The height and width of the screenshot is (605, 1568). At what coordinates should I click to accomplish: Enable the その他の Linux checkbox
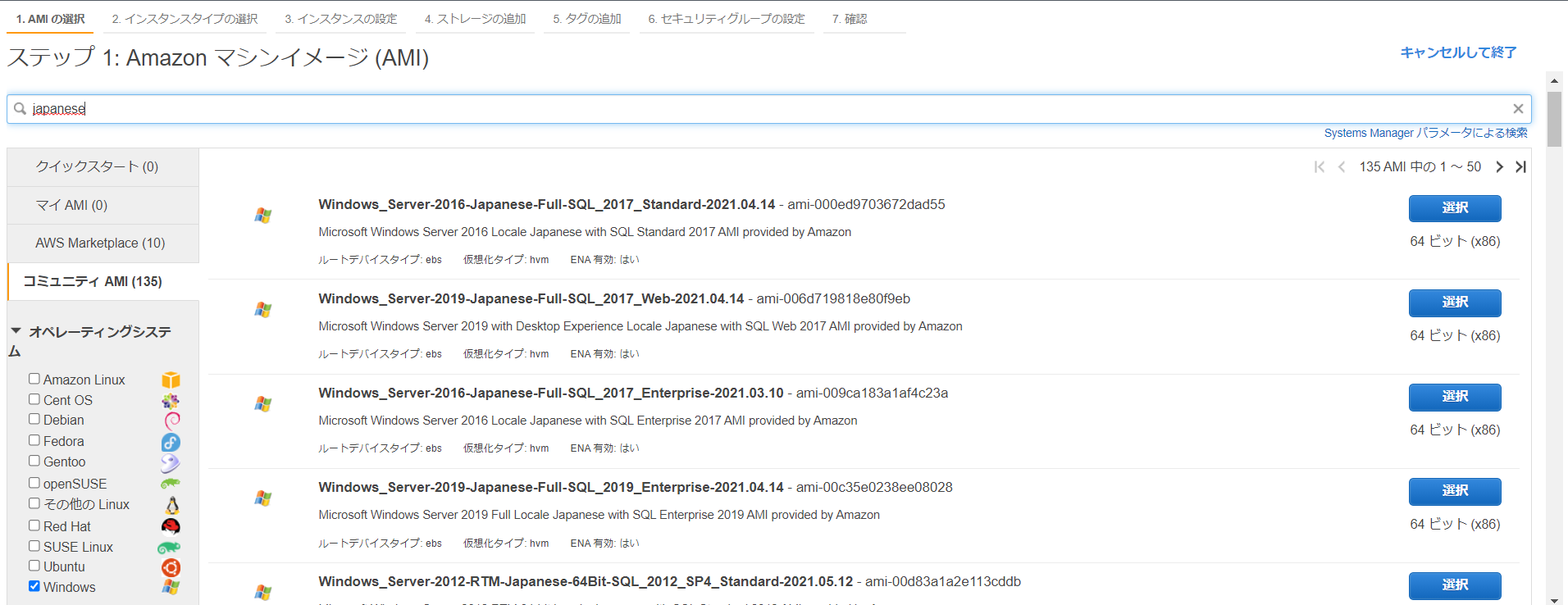point(34,503)
